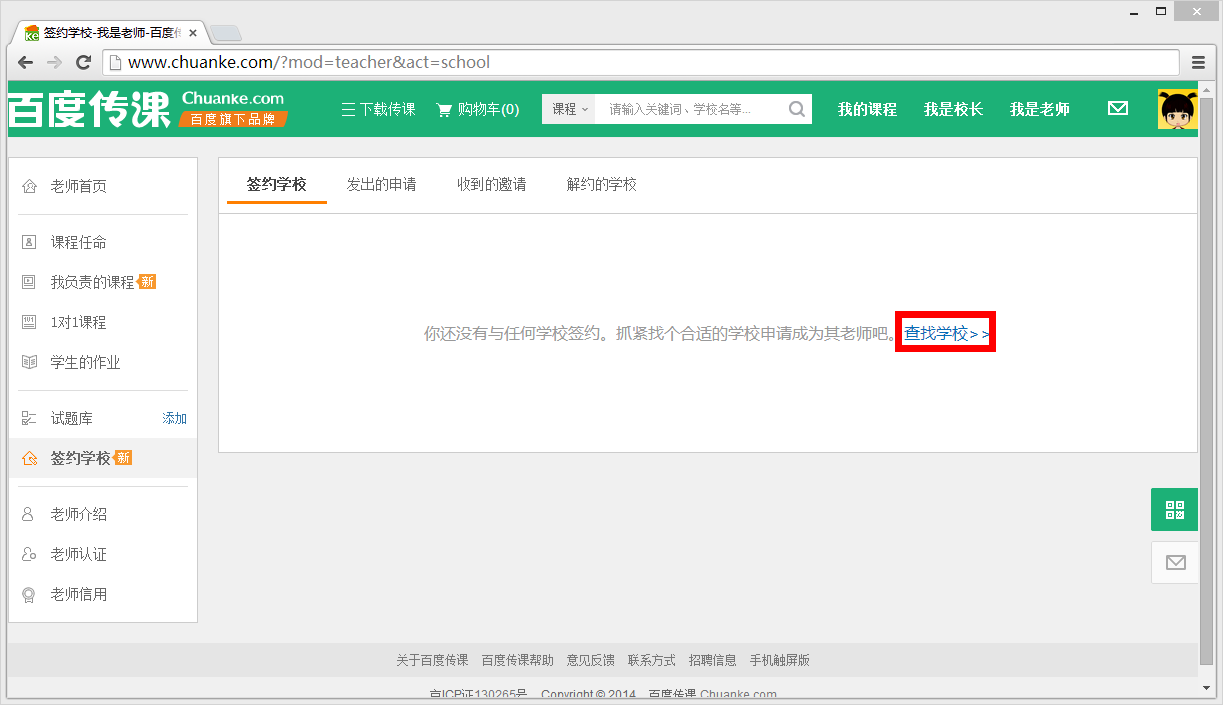The height and width of the screenshot is (705, 1223).
Task: Click the search magnifier icon
Action: tap(796, 108)
